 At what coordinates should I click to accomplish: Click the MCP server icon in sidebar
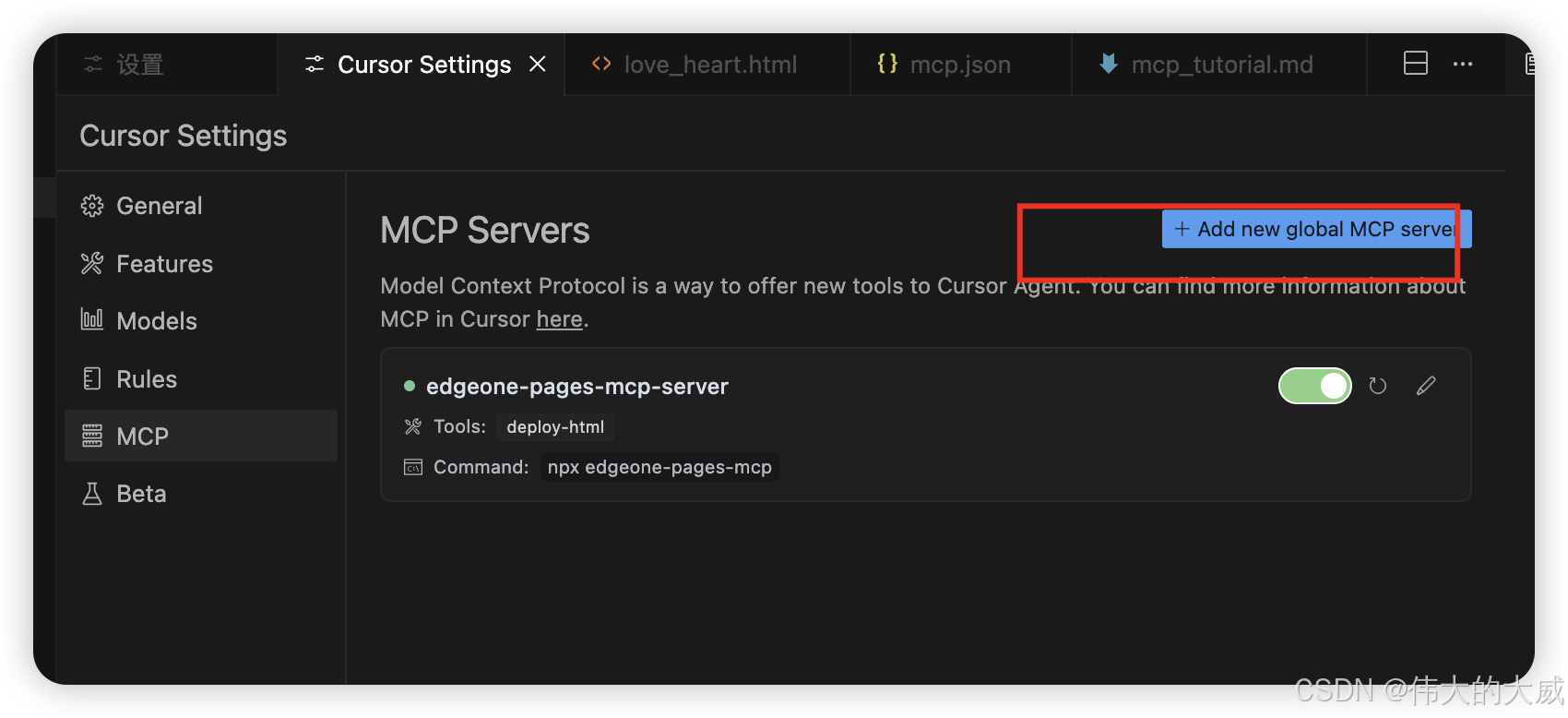click(x=92, y=436)
